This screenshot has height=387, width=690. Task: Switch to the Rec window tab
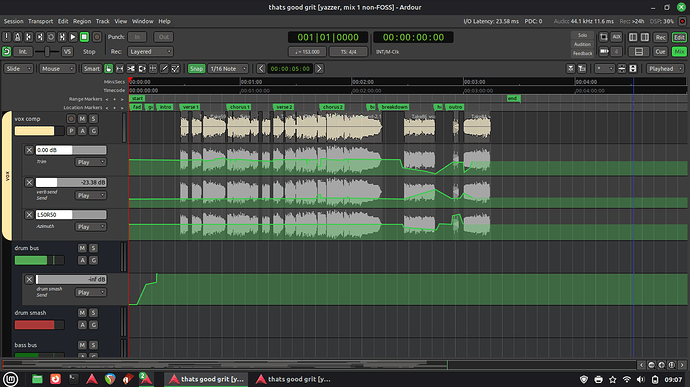click(661, 37)
